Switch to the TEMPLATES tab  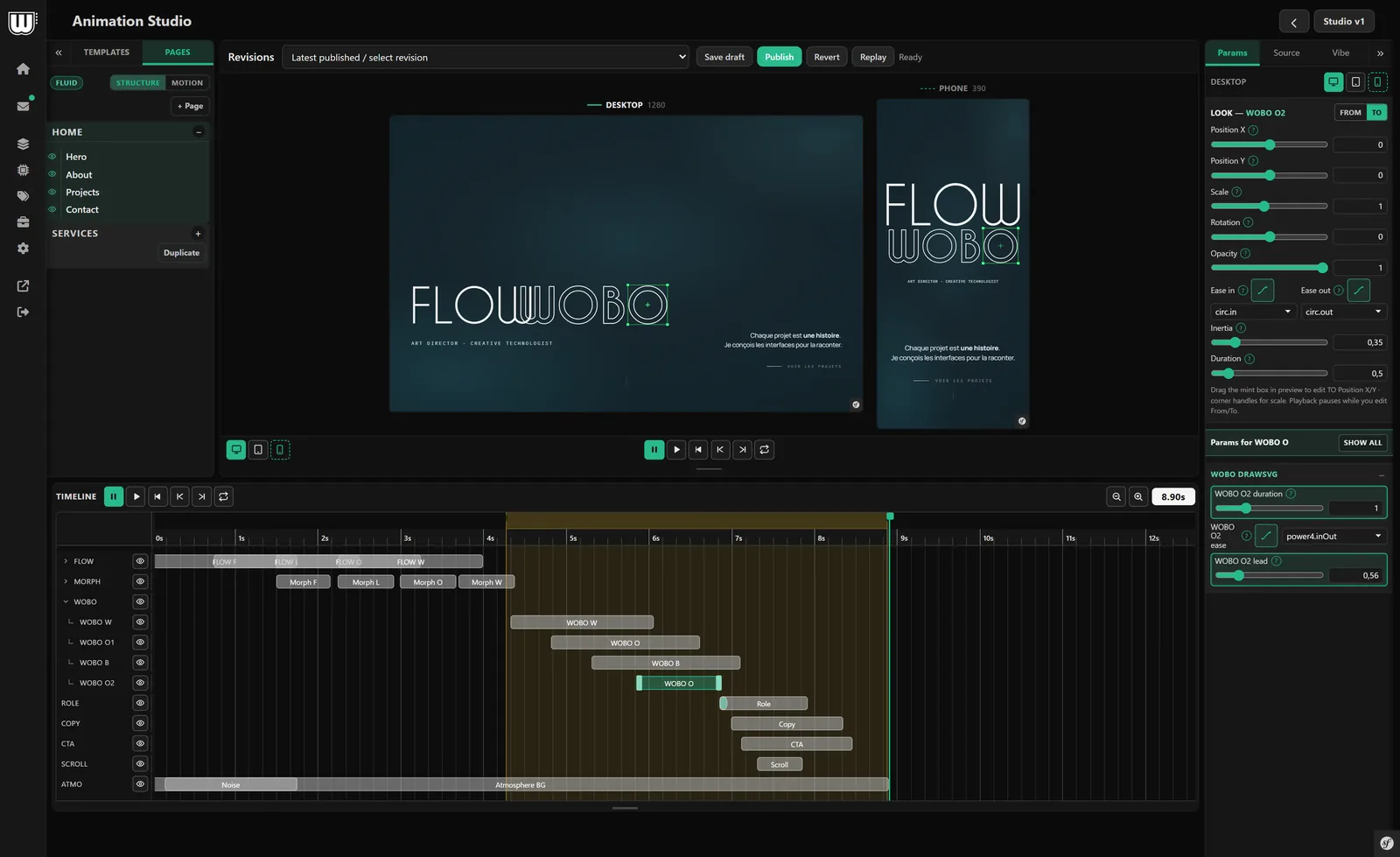pos(107,53)
